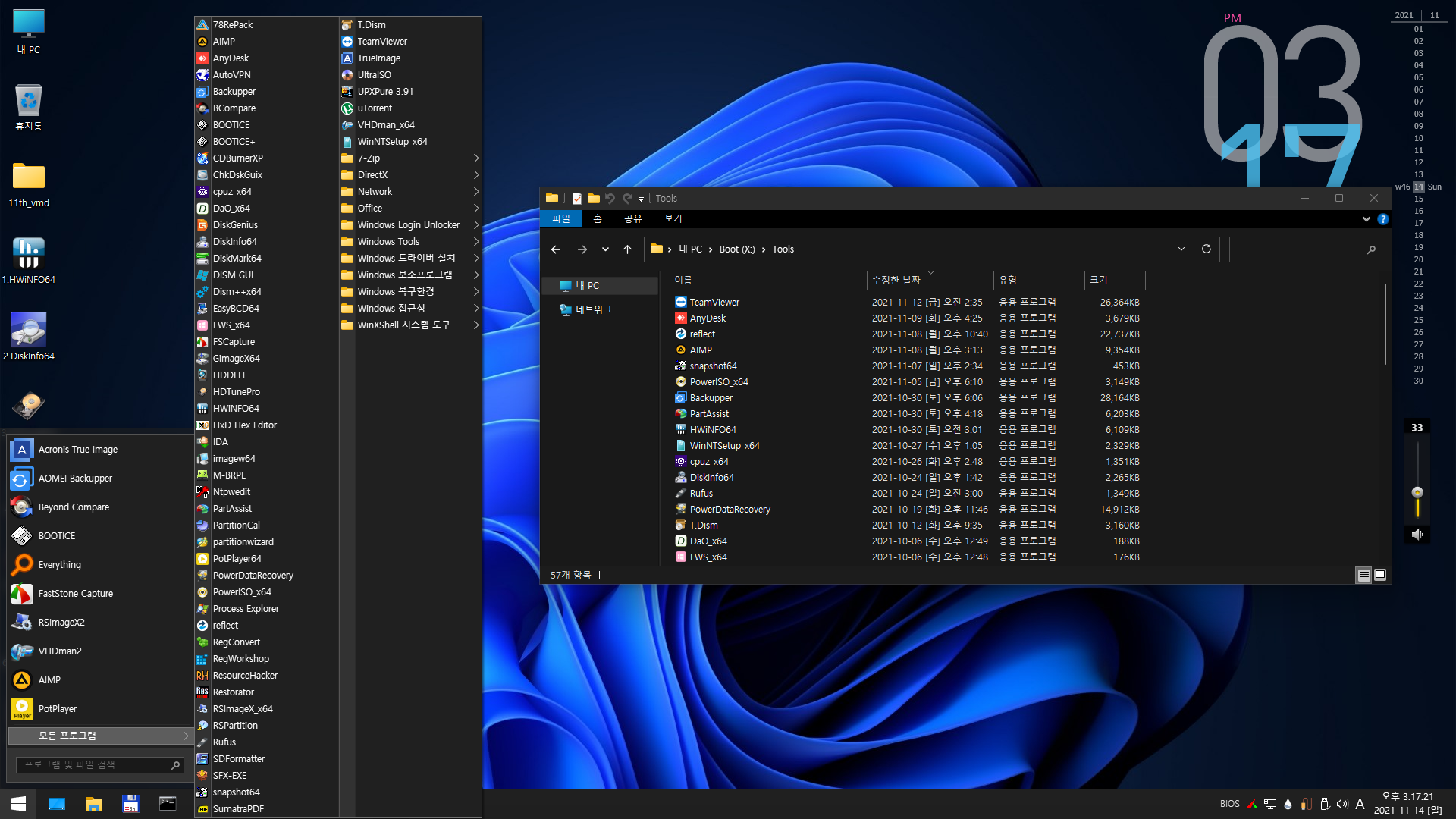Image resolution: width=1456 pixels, height=819 pixels.
Task: Open Everything search tool in start menu
Action: tap(60, 565)
